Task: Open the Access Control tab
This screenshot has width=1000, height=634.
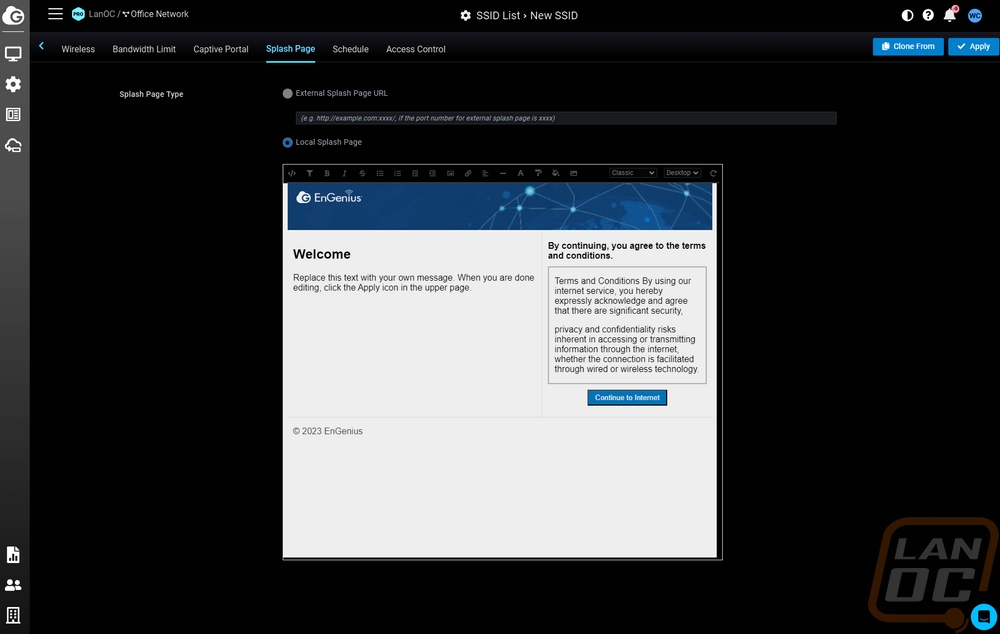Action: [x=416, y=49]
